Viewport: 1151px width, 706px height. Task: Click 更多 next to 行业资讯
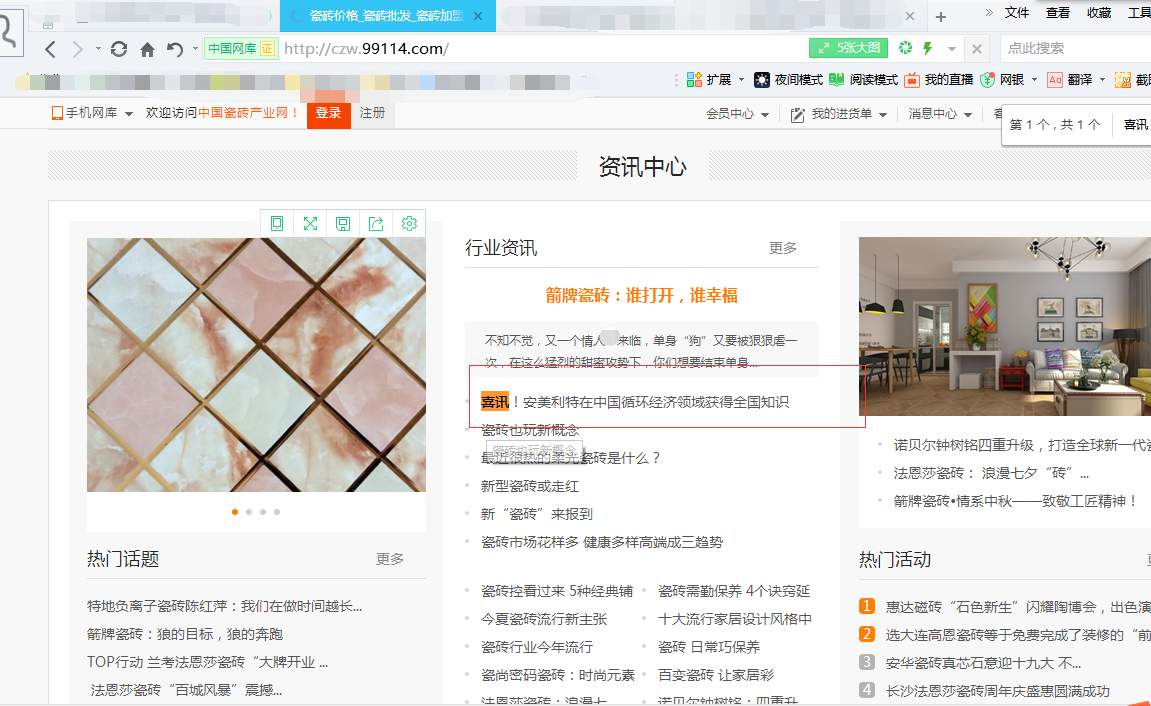coord(783,248)
